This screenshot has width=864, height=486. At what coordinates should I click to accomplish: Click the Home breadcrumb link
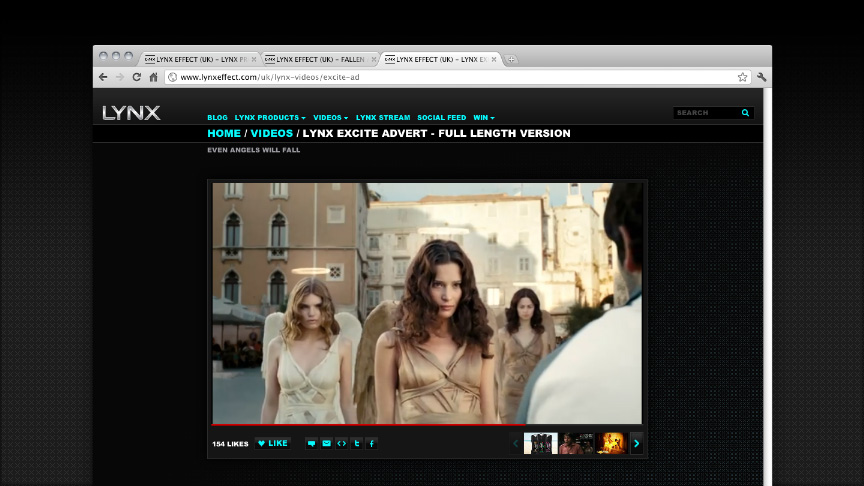(224, 133)
